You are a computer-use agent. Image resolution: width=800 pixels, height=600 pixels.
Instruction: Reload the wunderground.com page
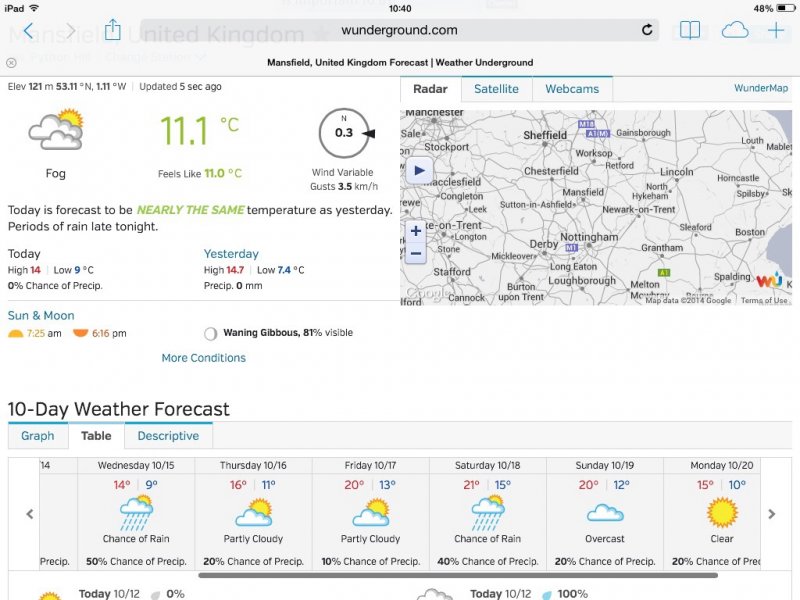click(x=647, y=30)
